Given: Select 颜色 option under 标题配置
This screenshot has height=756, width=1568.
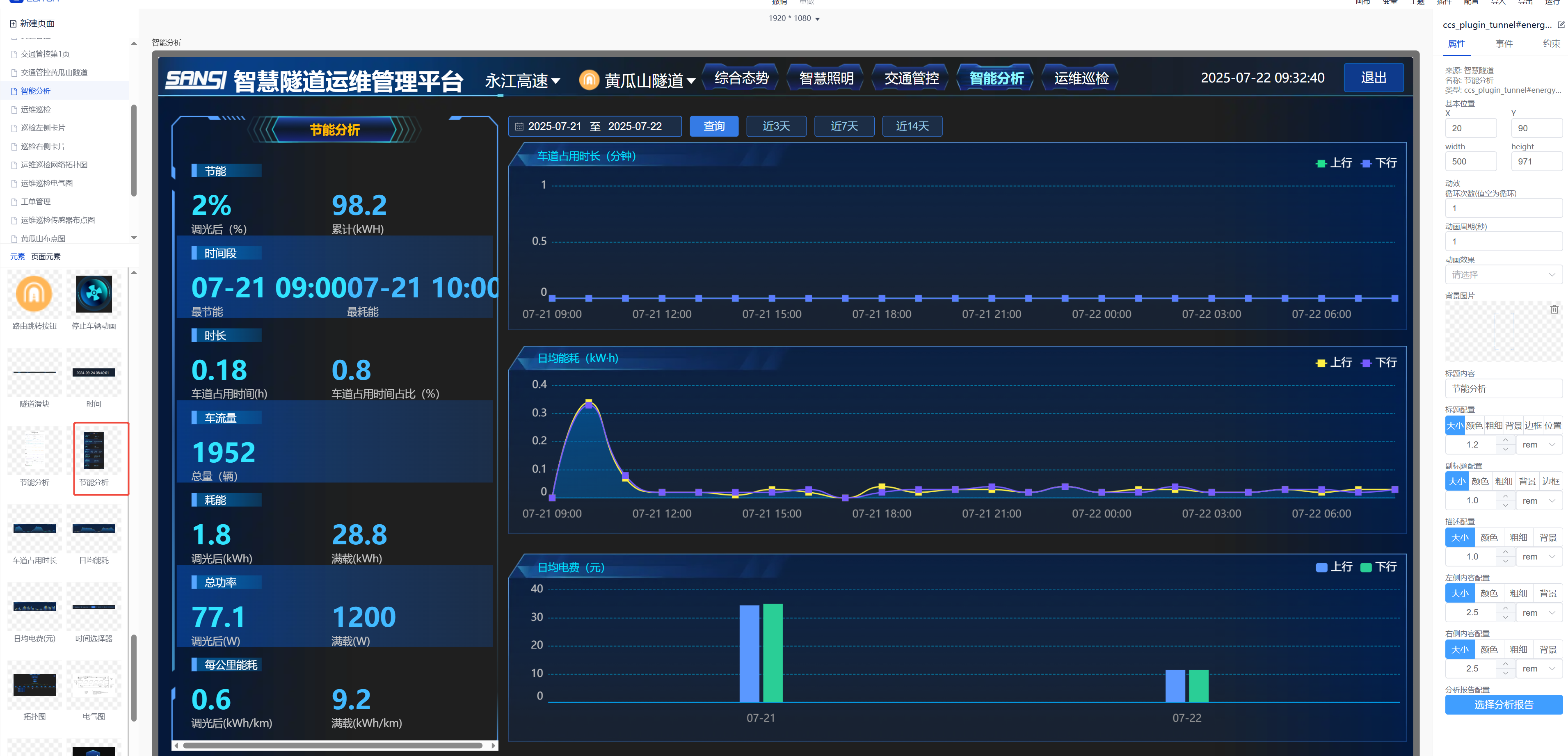Looking at the screenshot, I should 1474,426.
